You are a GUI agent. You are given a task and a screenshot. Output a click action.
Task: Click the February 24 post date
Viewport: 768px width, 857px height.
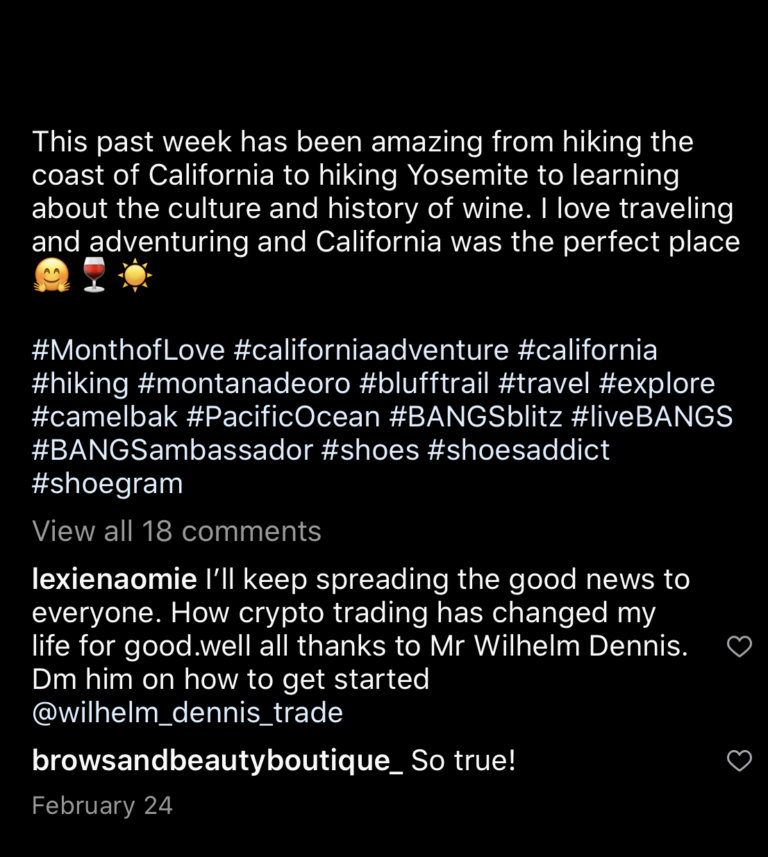point(102,806)
